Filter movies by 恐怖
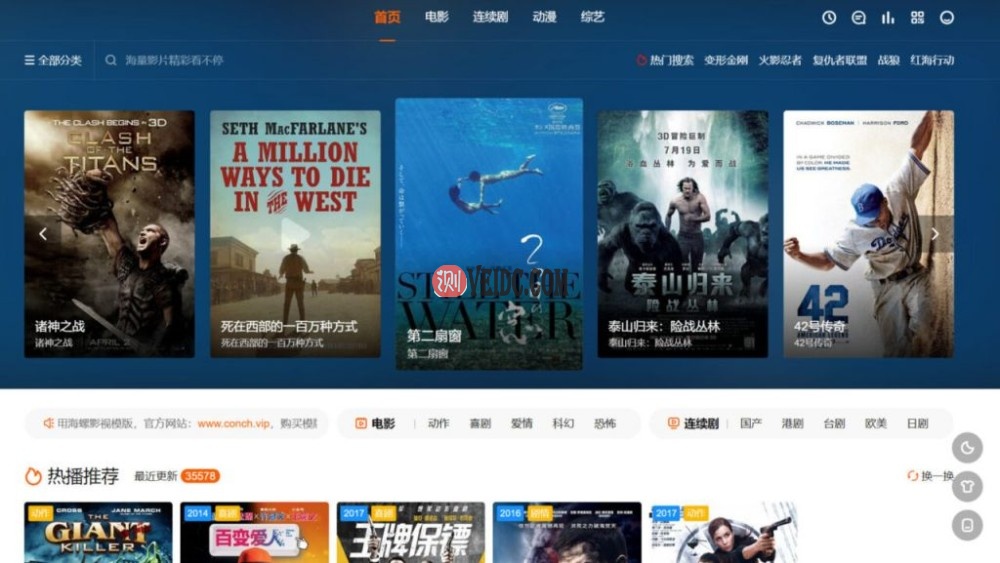The width and height of the screenshot is (1000, 563). click(605, 423)
